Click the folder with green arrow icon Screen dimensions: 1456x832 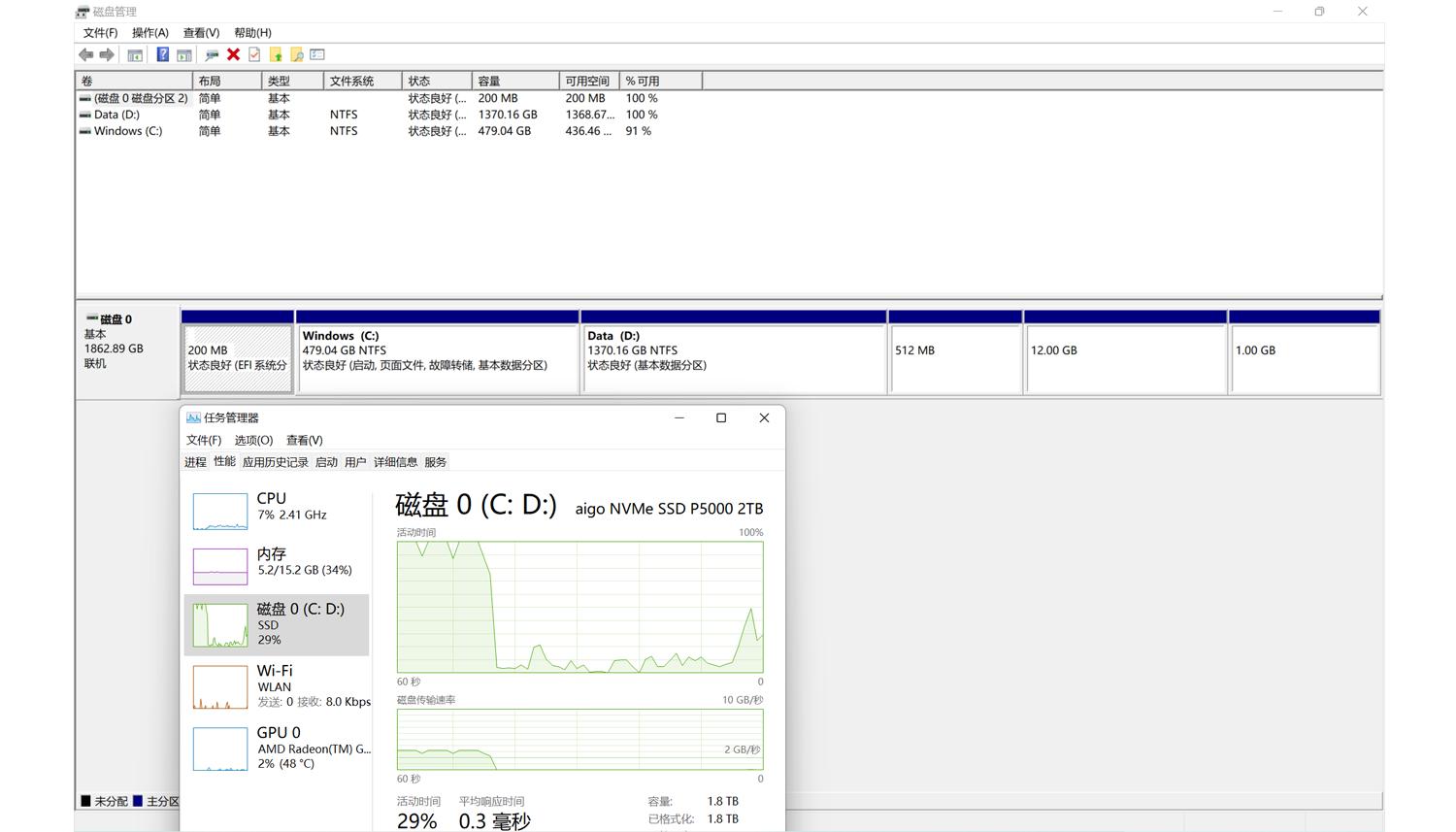point(276,55)
